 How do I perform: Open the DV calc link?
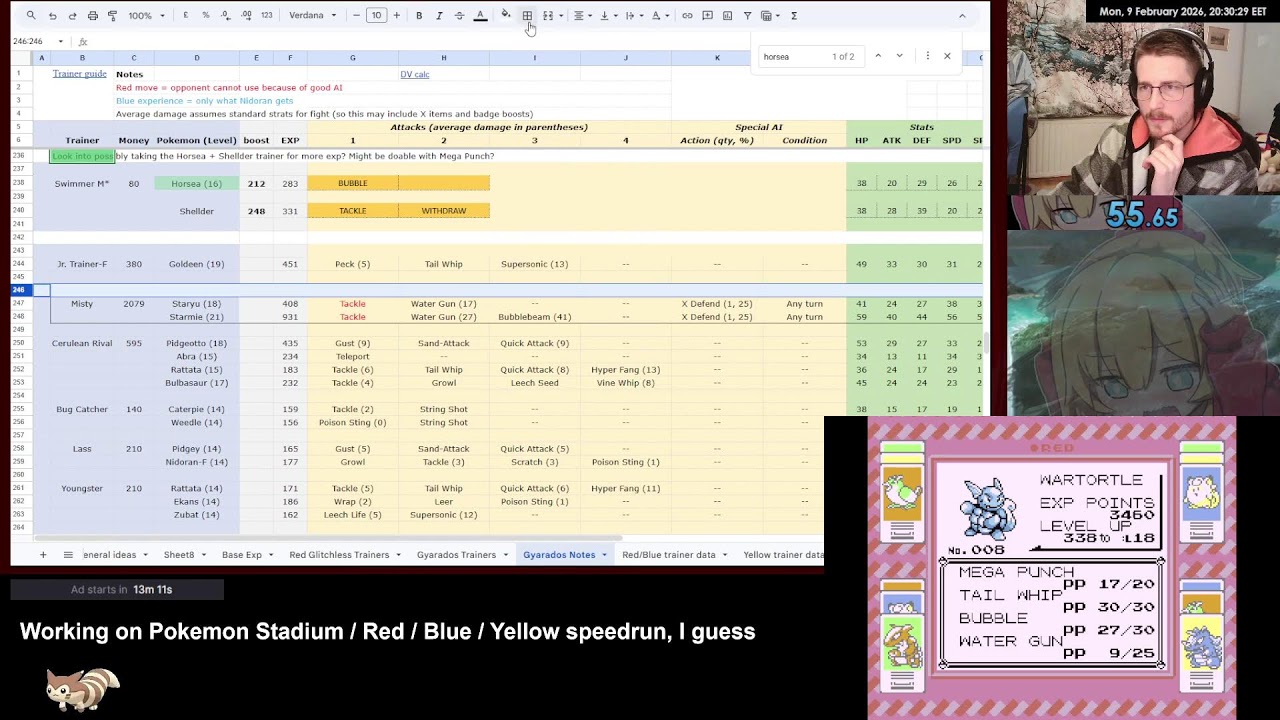pos(415,74)
